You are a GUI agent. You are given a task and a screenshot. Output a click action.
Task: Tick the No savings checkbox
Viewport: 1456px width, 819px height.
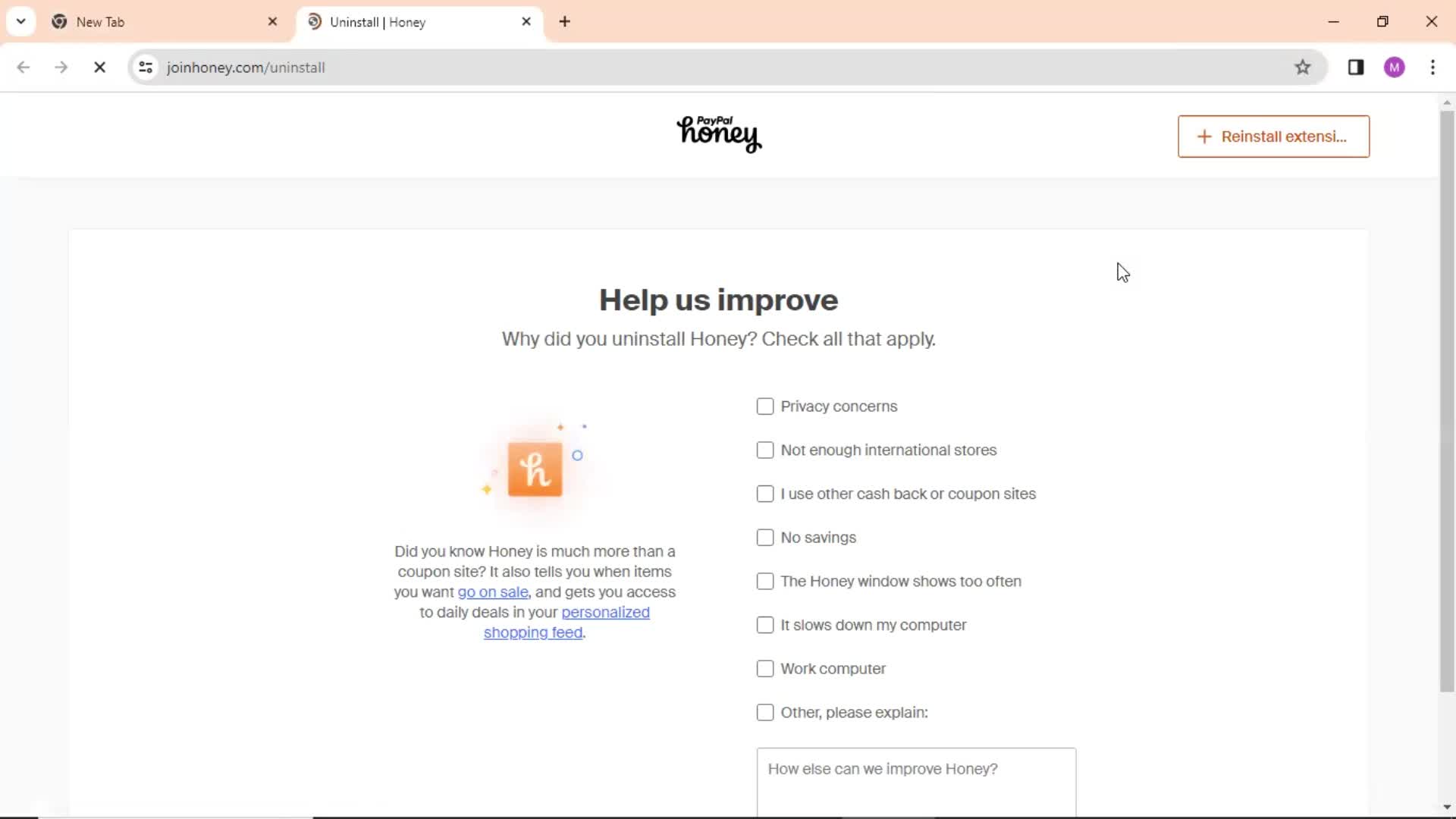(x=765, y=538)
